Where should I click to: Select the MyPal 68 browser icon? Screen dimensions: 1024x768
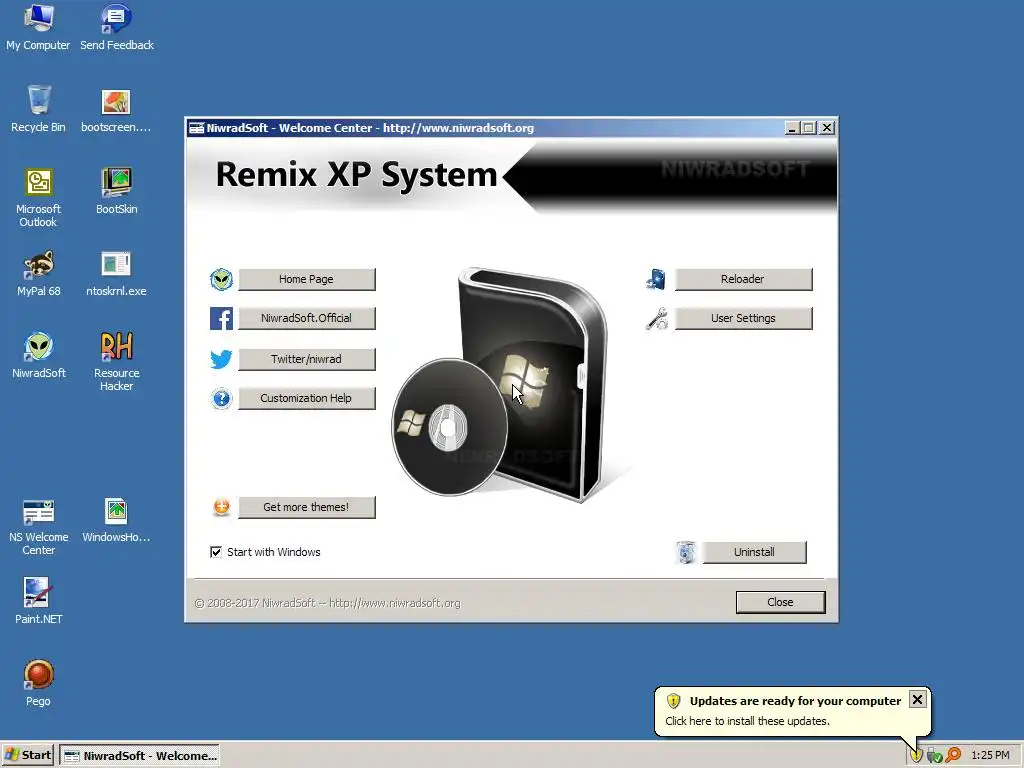pyautogui.click(x=38, y=273)
